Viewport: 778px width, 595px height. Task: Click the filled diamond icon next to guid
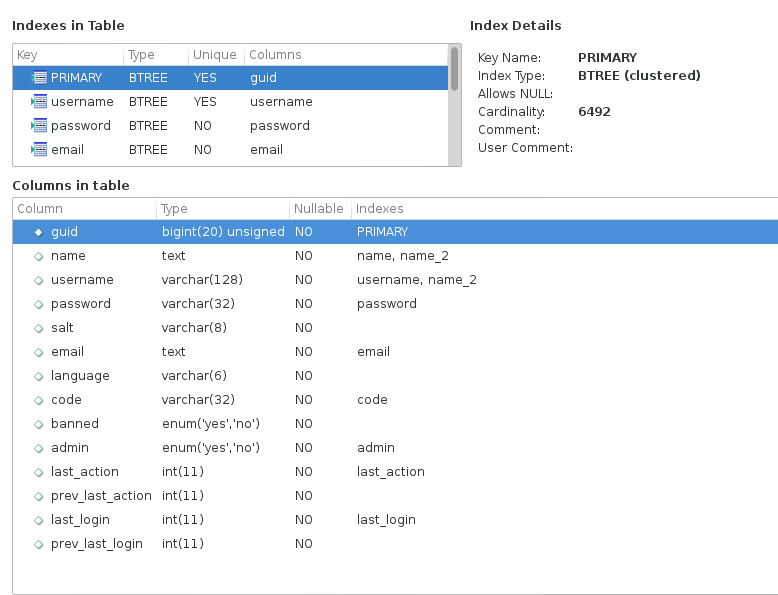[39, 232]
